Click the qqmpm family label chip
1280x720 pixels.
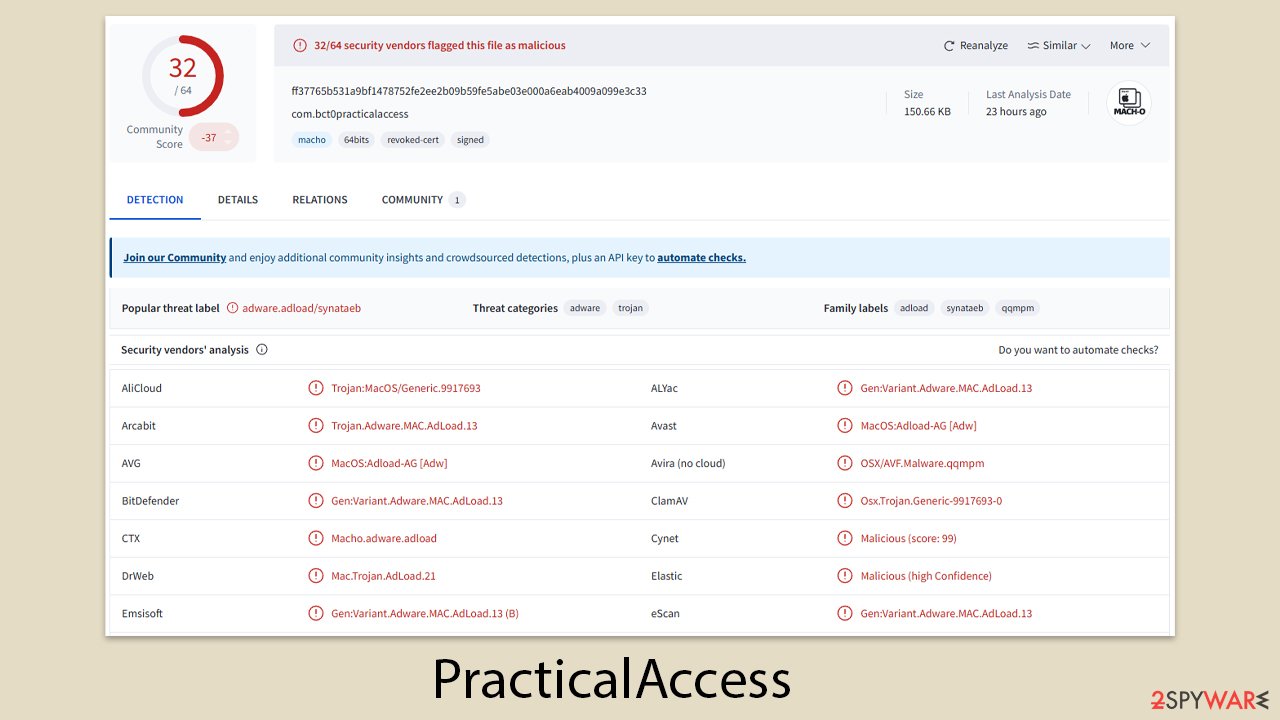(1017, 308)
